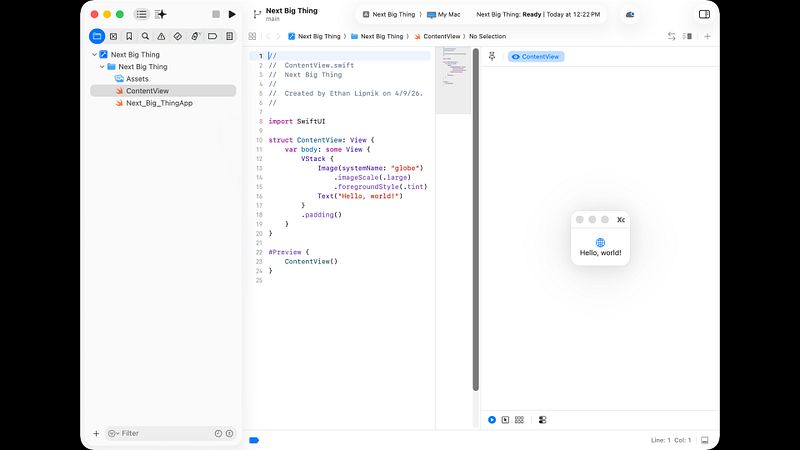Click line number 13 in gutter

point(259,168)
